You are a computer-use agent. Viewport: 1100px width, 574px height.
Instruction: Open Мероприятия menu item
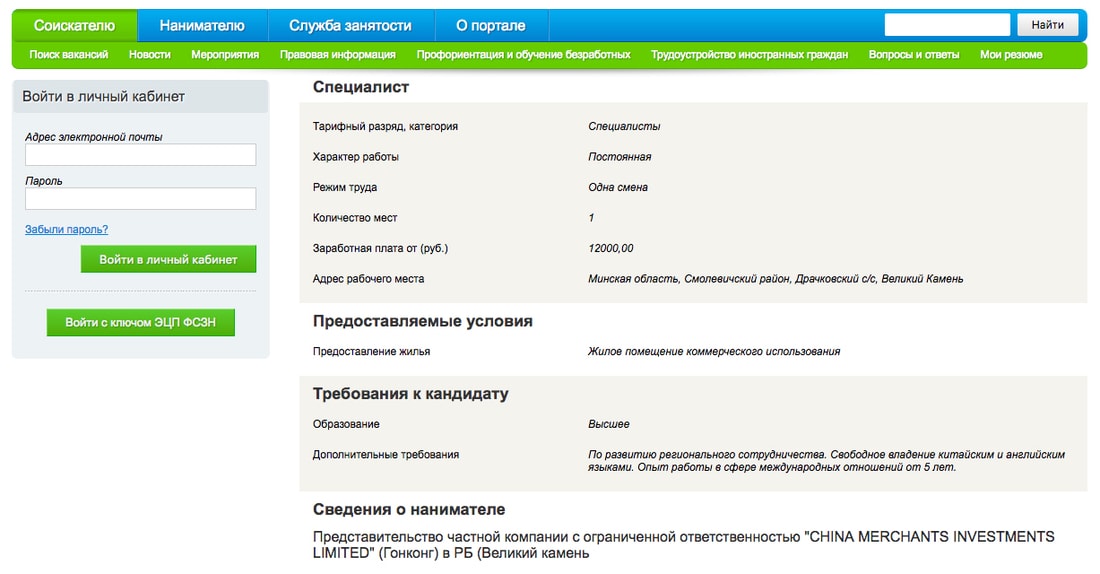point(225,55)
